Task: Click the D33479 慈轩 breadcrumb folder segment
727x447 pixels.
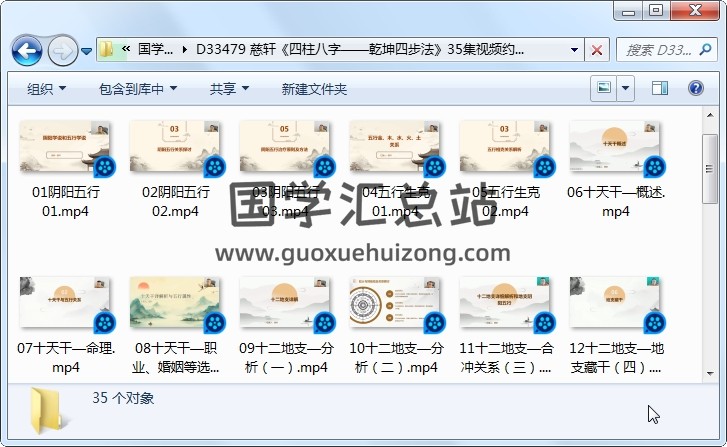Action: 360,49
